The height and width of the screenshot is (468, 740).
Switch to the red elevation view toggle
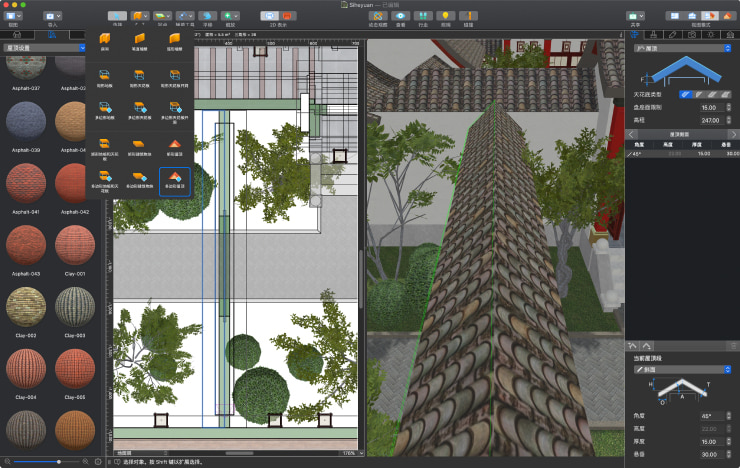tap(287, 16)
